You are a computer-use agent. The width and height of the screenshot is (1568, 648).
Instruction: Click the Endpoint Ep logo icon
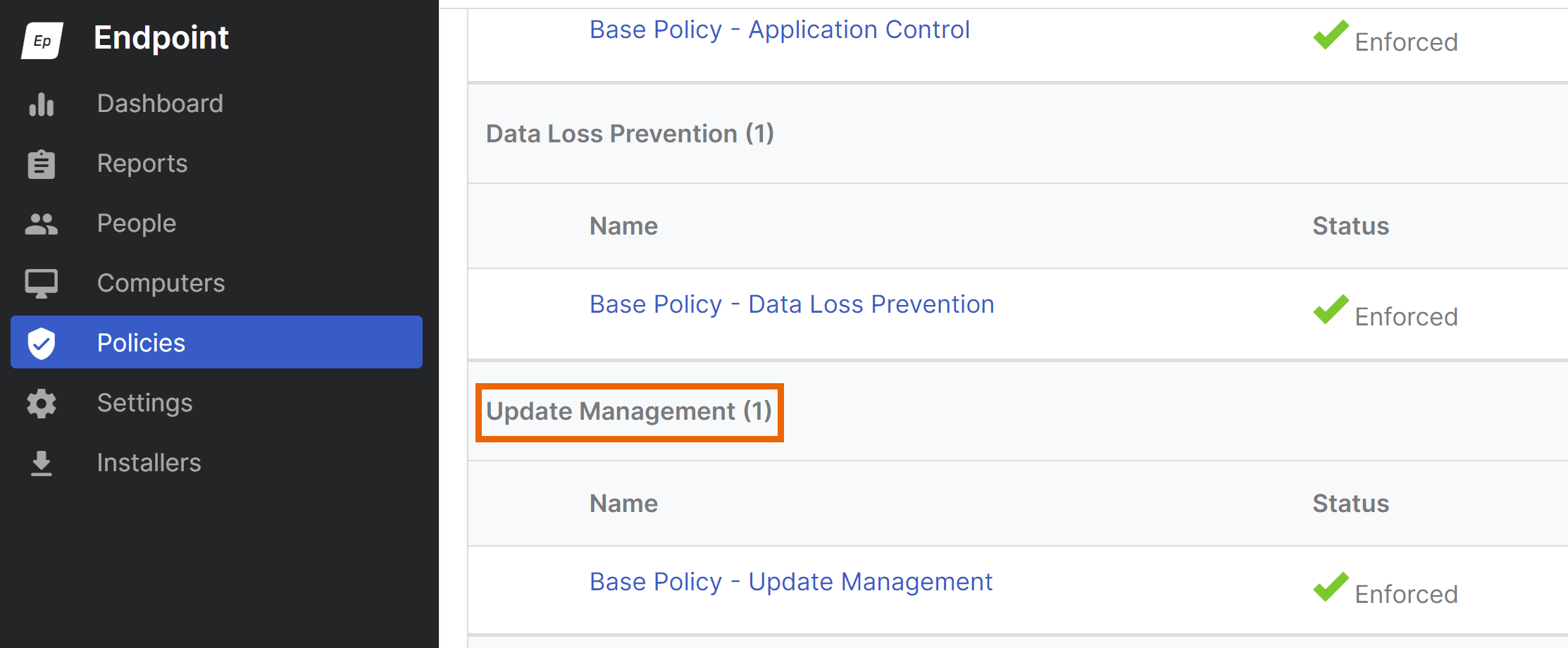[x=42, y=40]
